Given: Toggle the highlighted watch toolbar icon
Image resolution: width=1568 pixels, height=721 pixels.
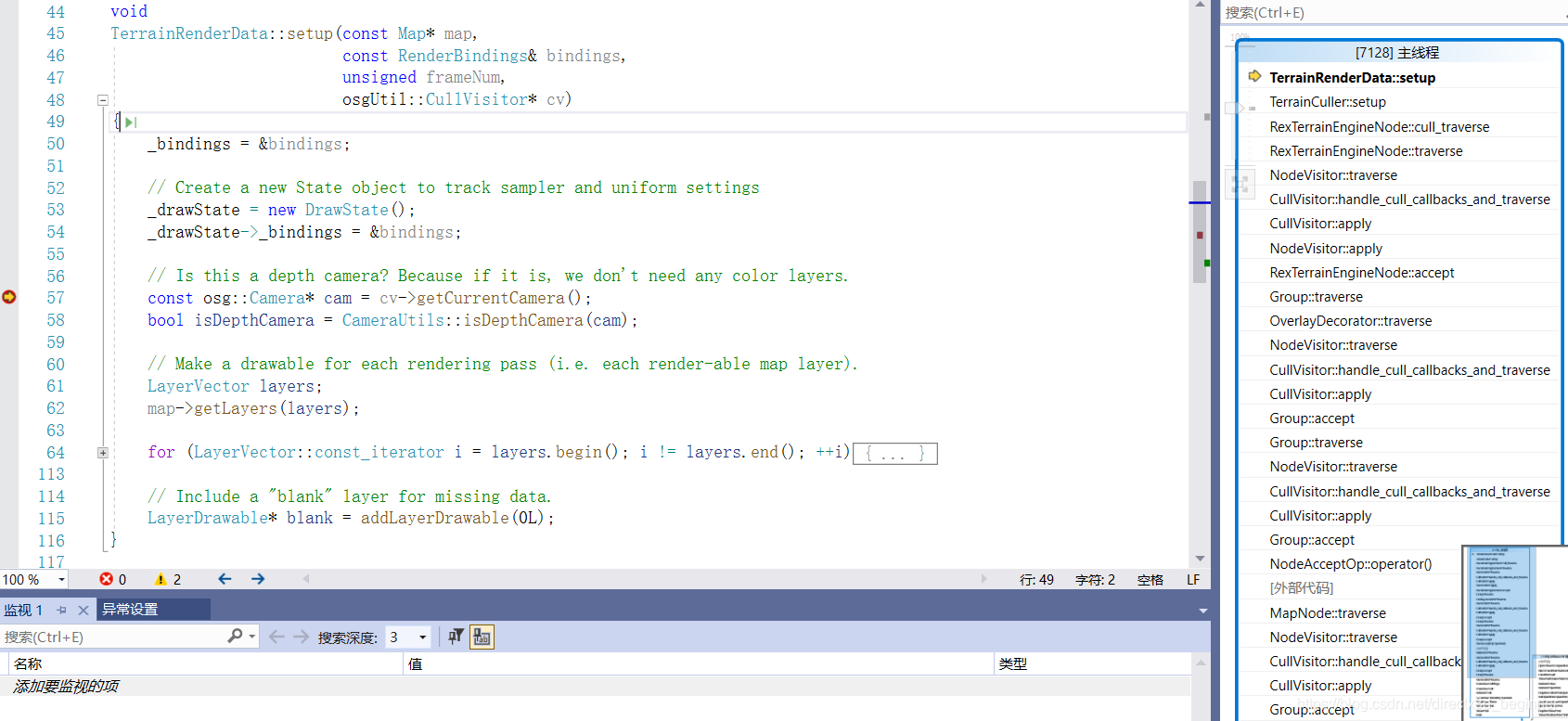Looking at the screenshot, I should click(482, 637).
